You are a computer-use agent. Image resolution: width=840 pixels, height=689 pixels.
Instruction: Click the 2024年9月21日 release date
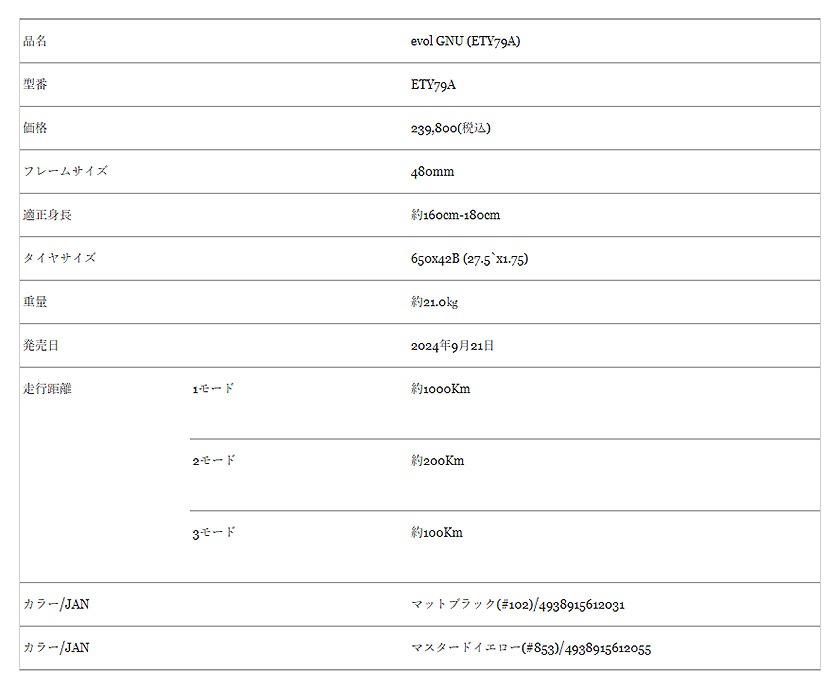(x=452, y=346)
